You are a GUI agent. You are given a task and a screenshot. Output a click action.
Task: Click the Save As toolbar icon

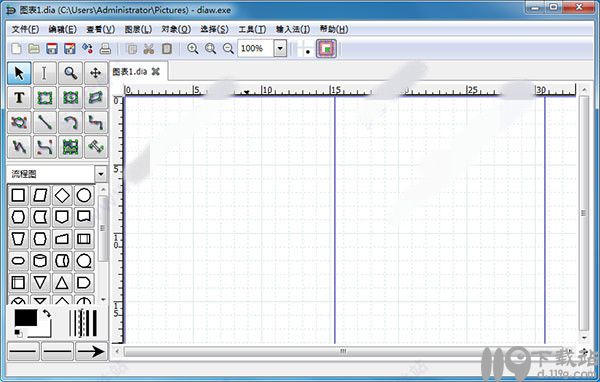pos(70,49)
